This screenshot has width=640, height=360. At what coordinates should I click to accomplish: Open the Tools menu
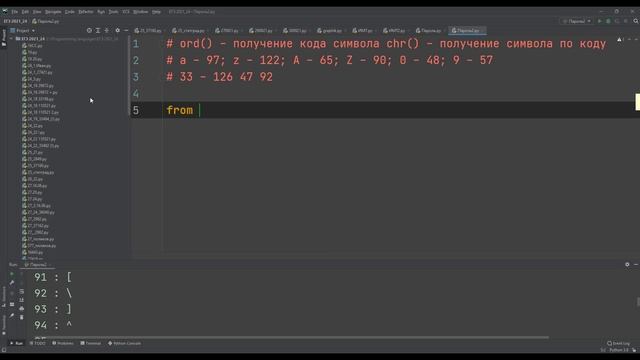113,12
